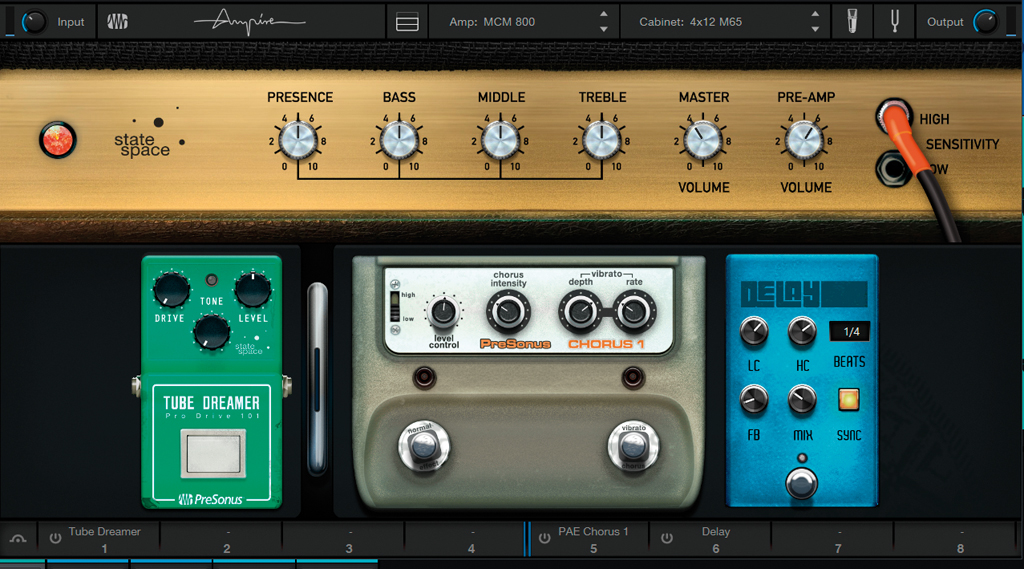Stomp the Chorus vibrato/chorus footswitch
The height and width of the screenshot is (569, 1024).
point(633,447)
